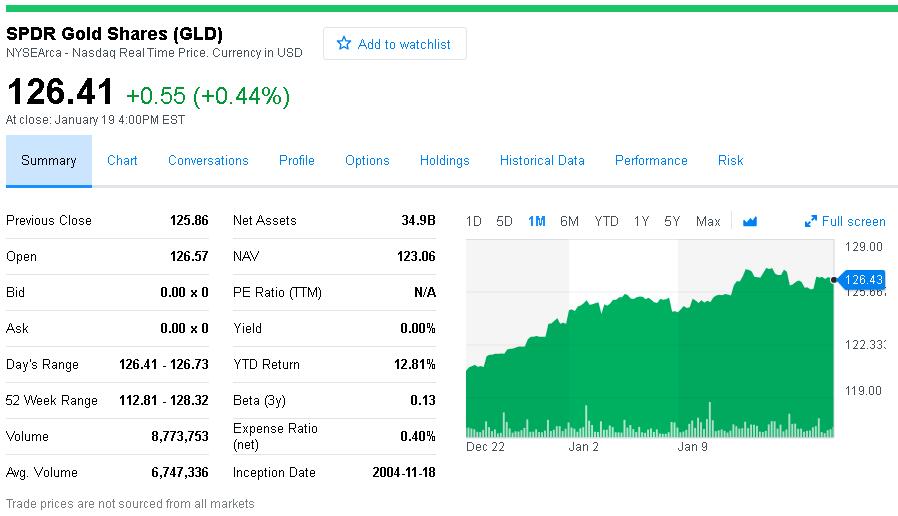The image size is (898, 516).
Task: Click the Full screen expand arrows icon
Action: point(811,222)
